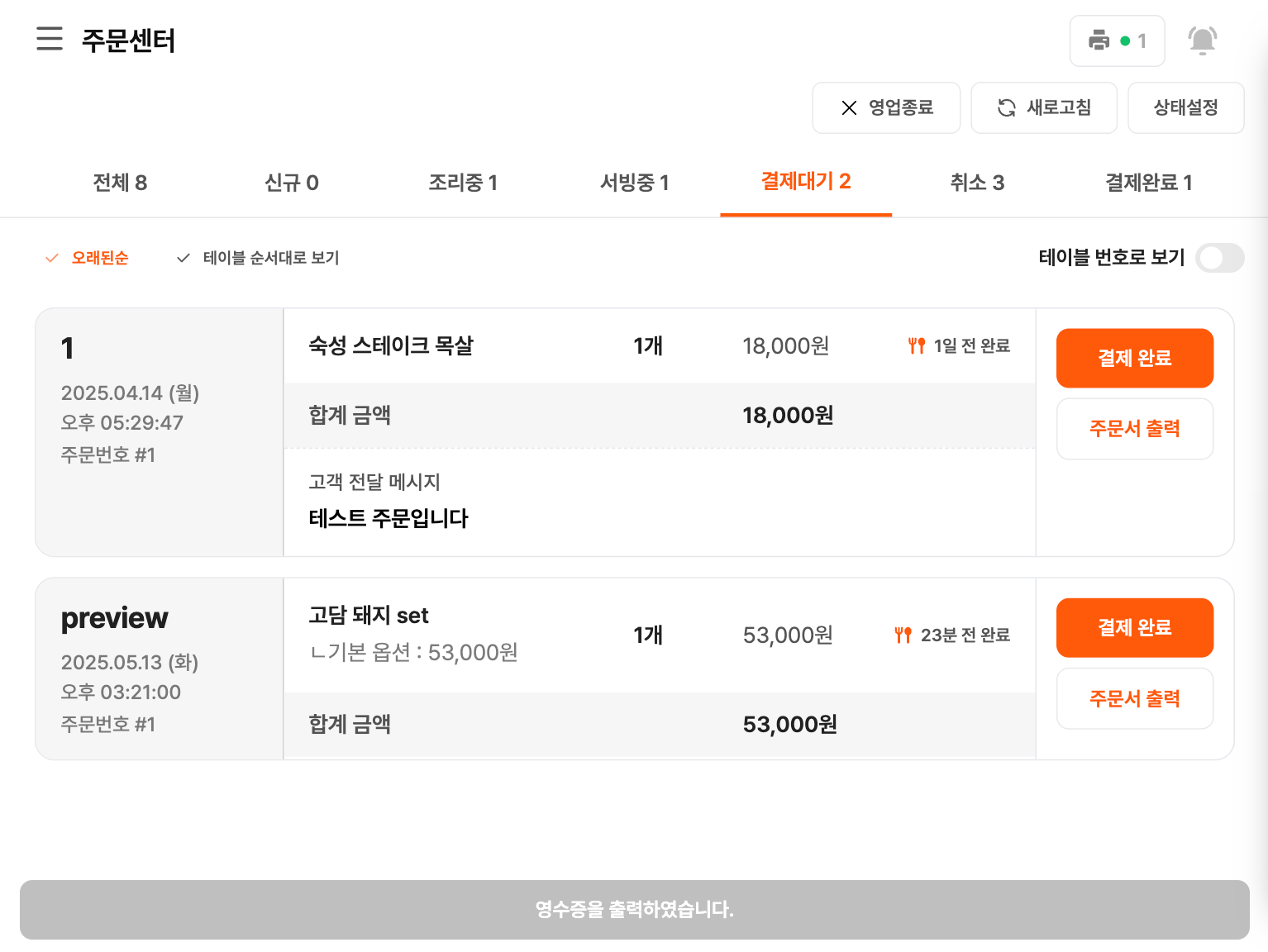This screenshot has width=1268, height=952.
Task: Click 1개 quantity of 고담 돼지 set
Action: (648, 635)
